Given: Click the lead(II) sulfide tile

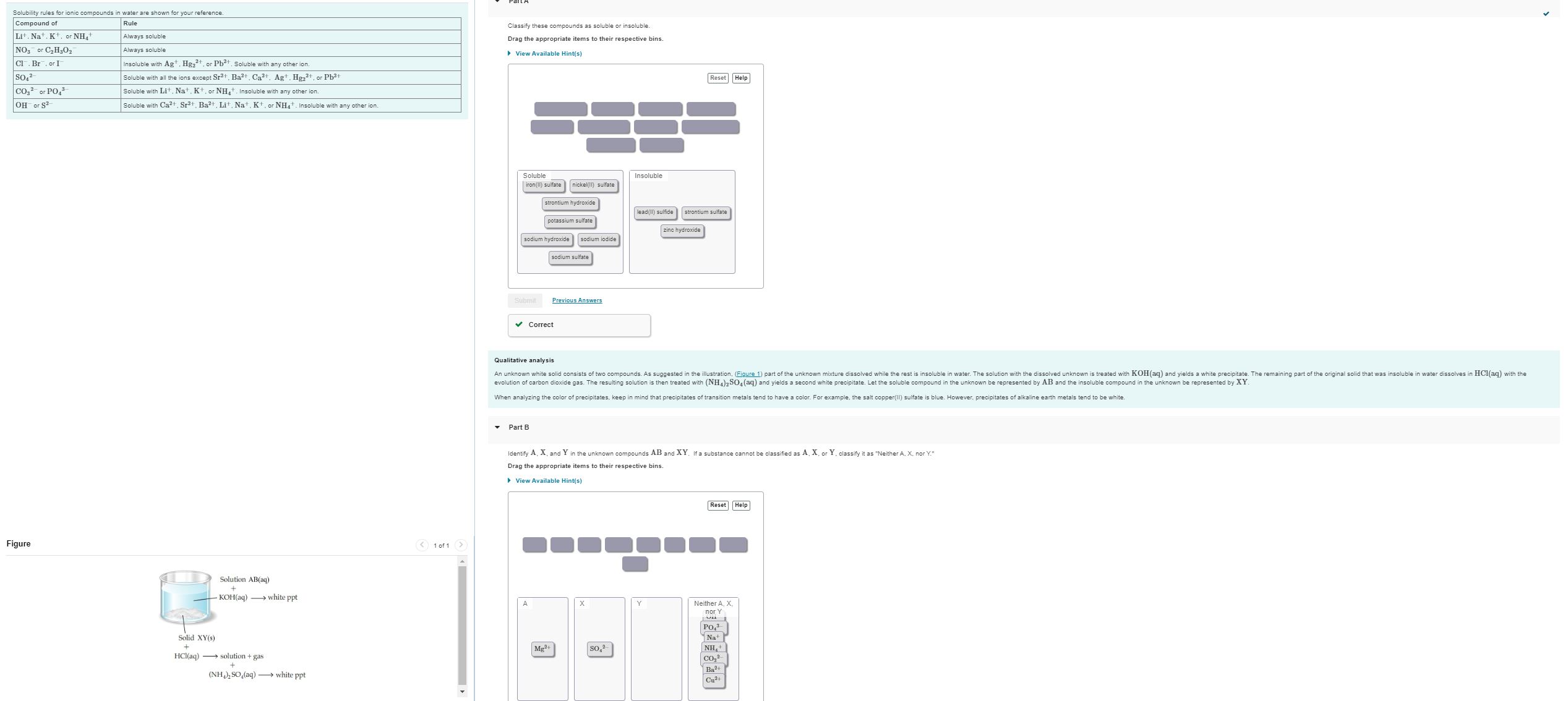Looking at the screenshot, I should [655, 212].
